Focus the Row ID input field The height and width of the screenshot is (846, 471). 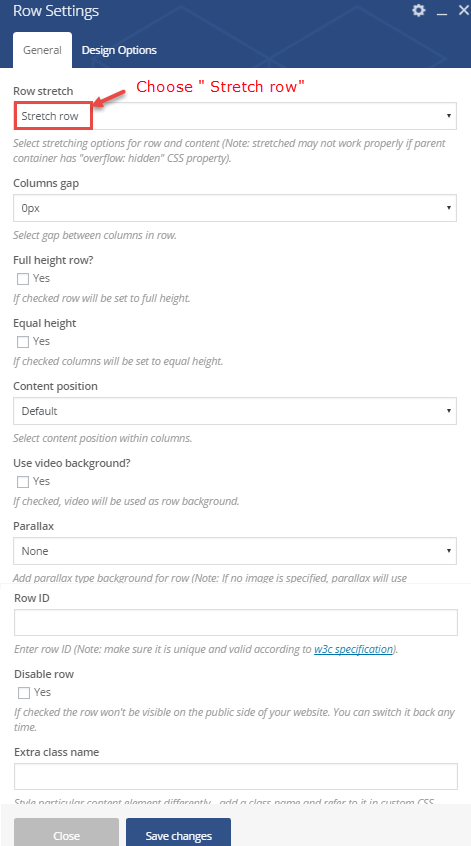236,623
